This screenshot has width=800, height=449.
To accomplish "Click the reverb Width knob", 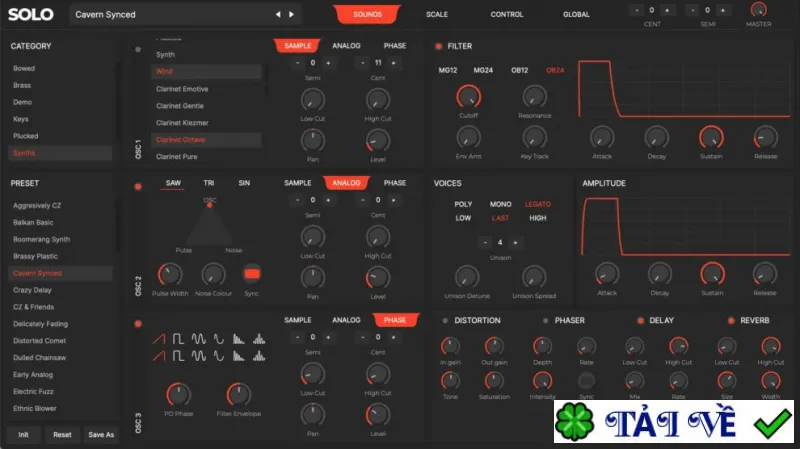I will (771, 381).
